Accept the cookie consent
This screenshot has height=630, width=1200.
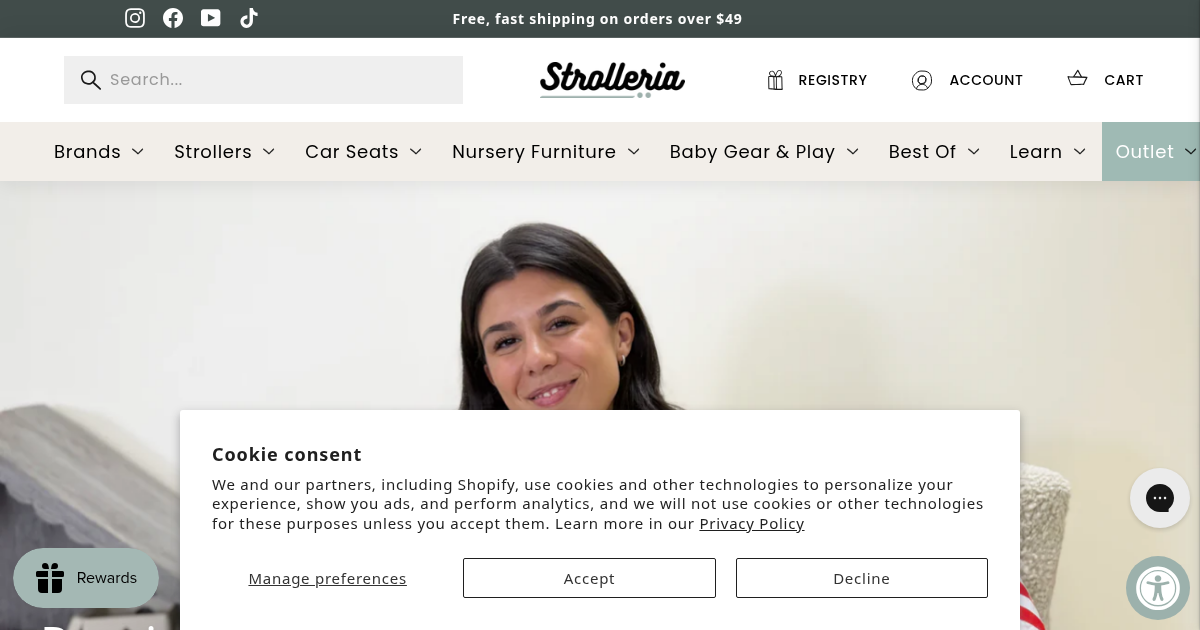tap(589, 578)
